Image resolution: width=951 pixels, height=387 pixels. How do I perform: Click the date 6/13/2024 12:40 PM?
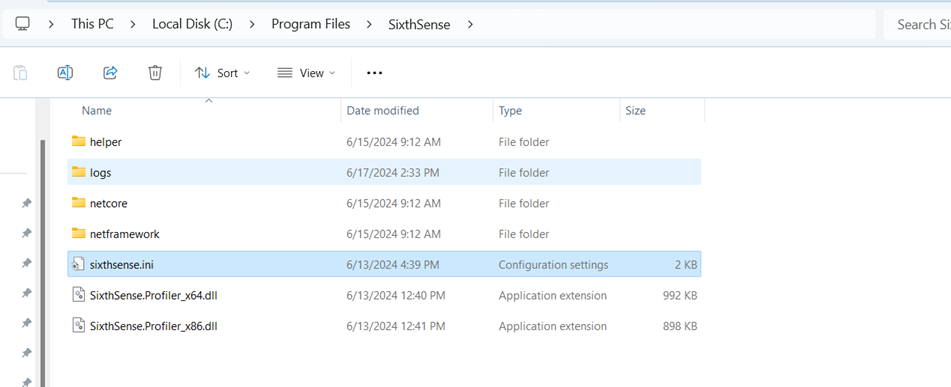click(x=395, y=295)
